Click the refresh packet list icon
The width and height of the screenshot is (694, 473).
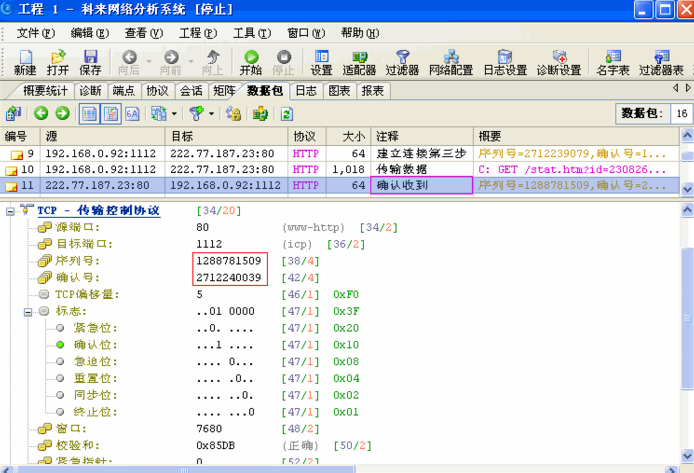(x=287, y=114)
